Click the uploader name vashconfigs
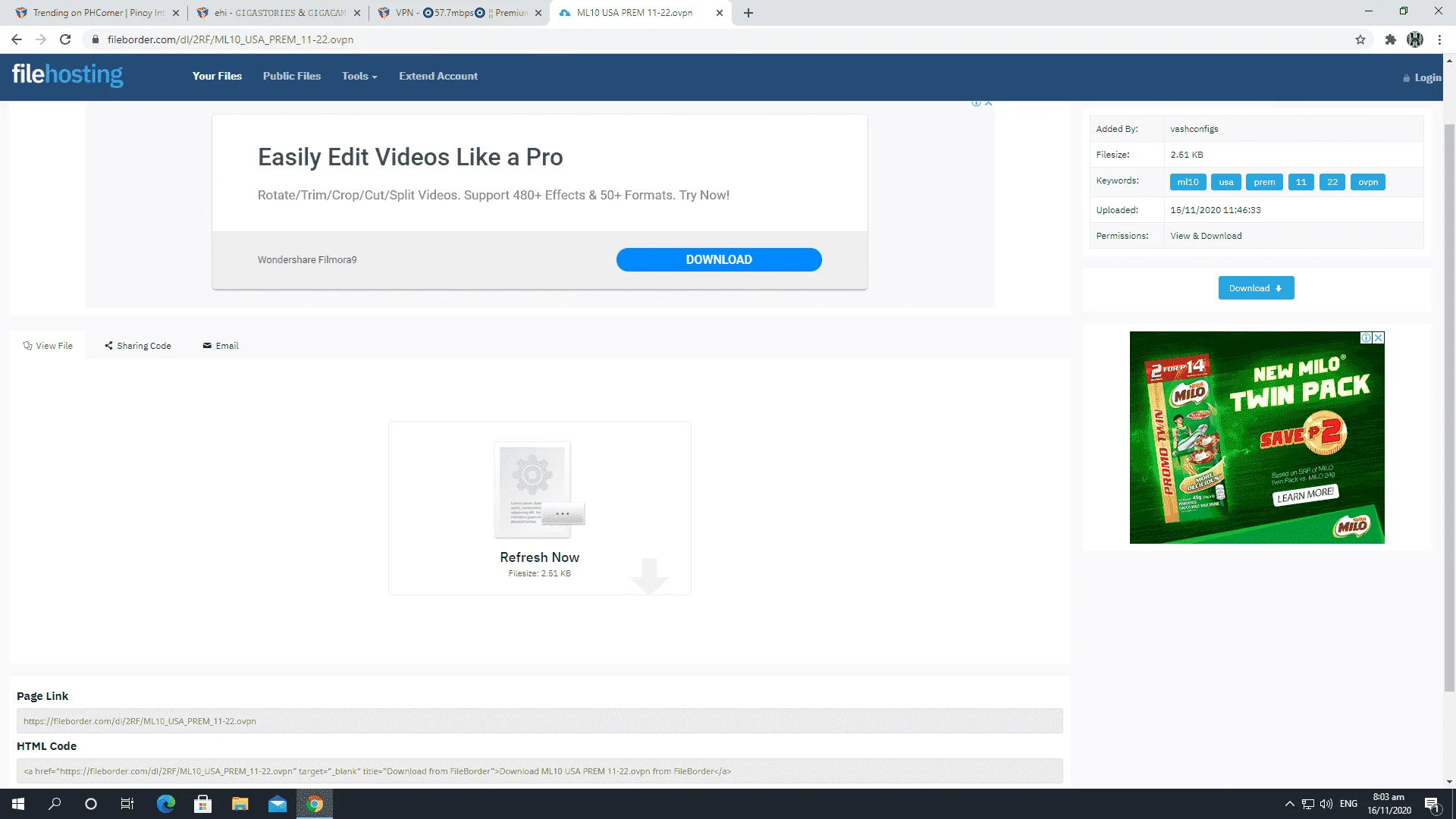This screenshot has width=1456, height=819. (1194, 129)
